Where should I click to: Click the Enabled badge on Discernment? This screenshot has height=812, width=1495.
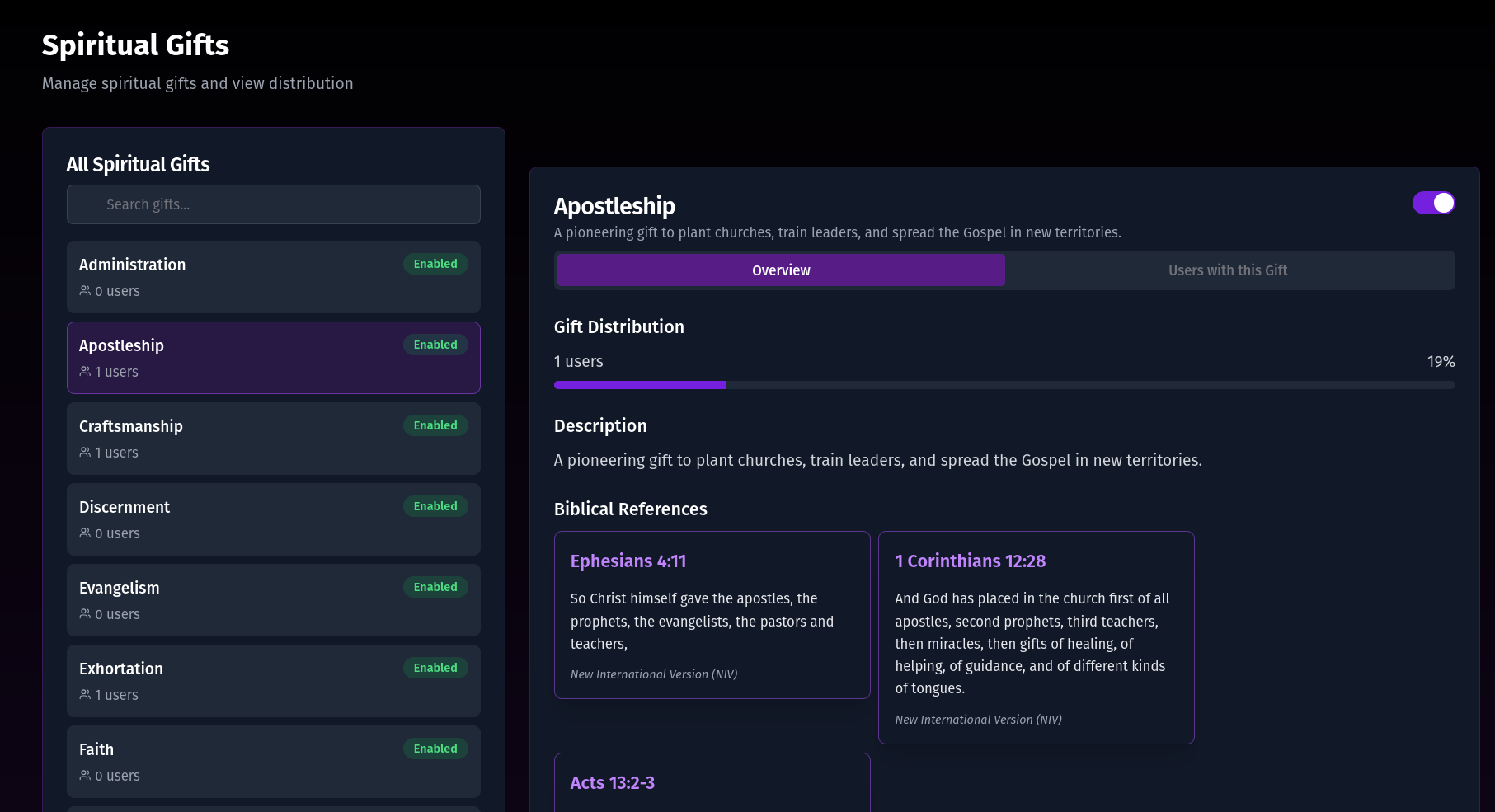click(435, 506)
